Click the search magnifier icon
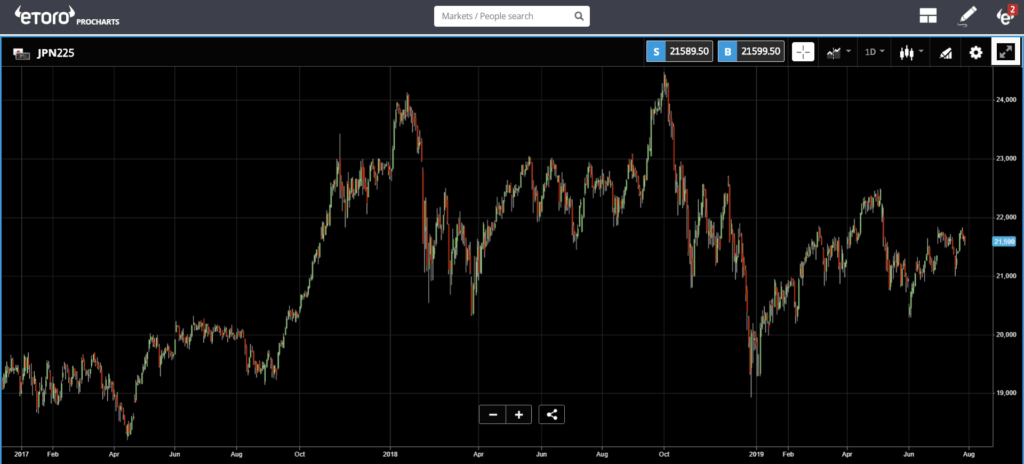Image resolution: width=1024 pixels, height=464 pixels. coord(578,16)
